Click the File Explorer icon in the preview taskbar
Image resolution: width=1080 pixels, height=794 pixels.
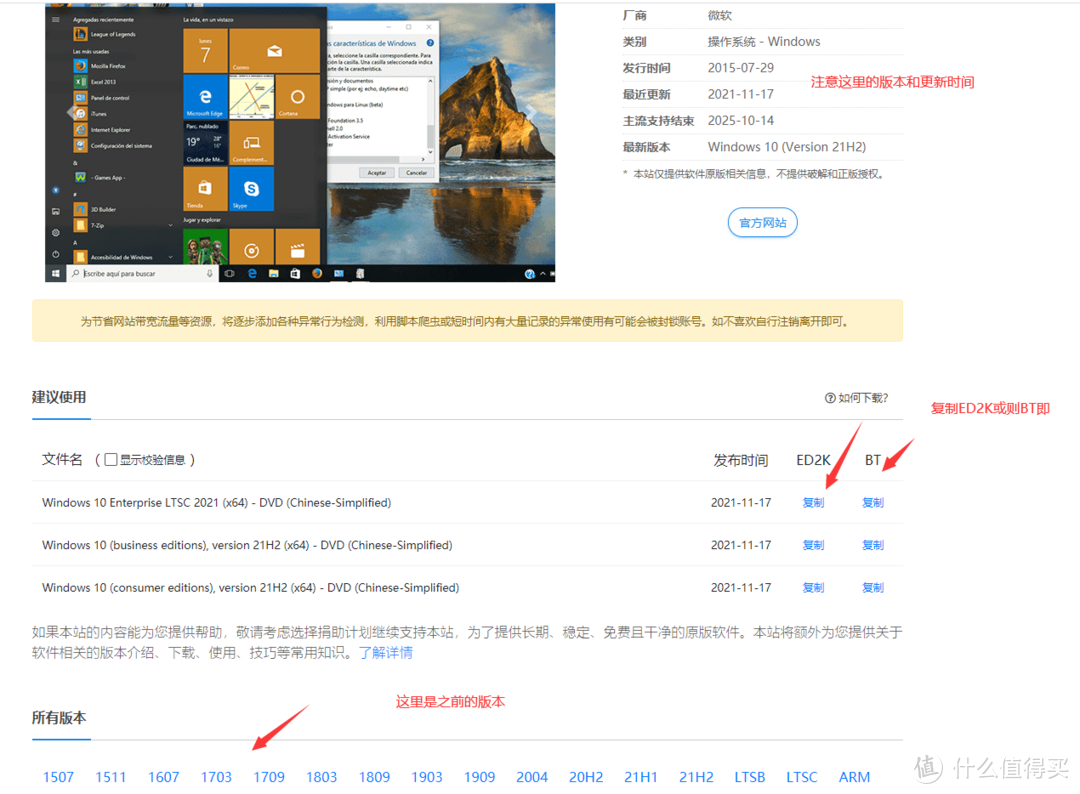click(273, 273)
